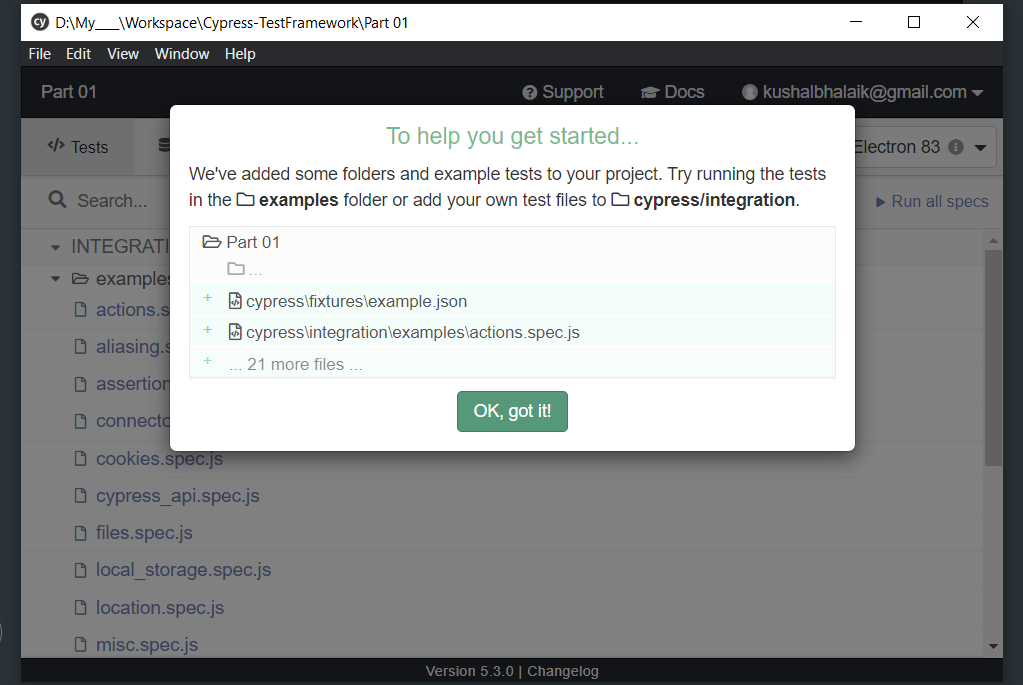The image size is (1023, 685).
Task: Open the File menu
Action: coord(40,54)
